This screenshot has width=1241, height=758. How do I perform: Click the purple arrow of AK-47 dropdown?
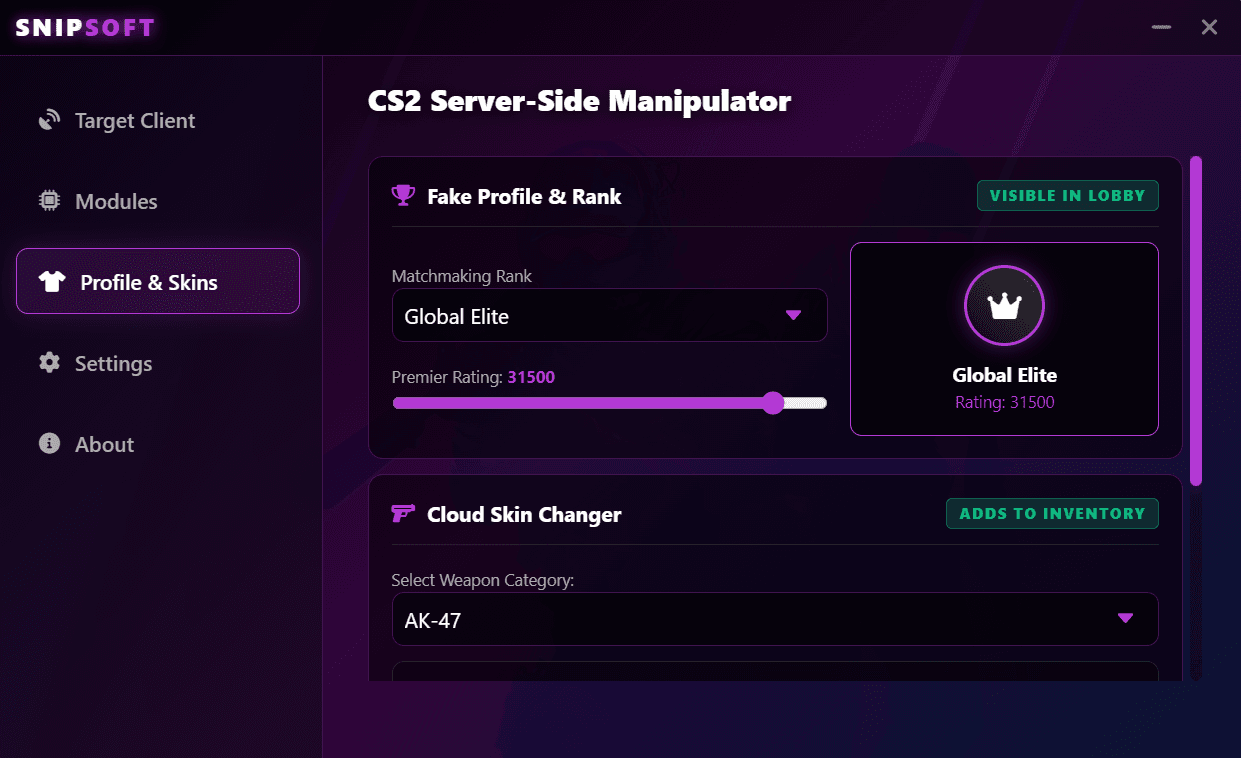click(1125, 618)
